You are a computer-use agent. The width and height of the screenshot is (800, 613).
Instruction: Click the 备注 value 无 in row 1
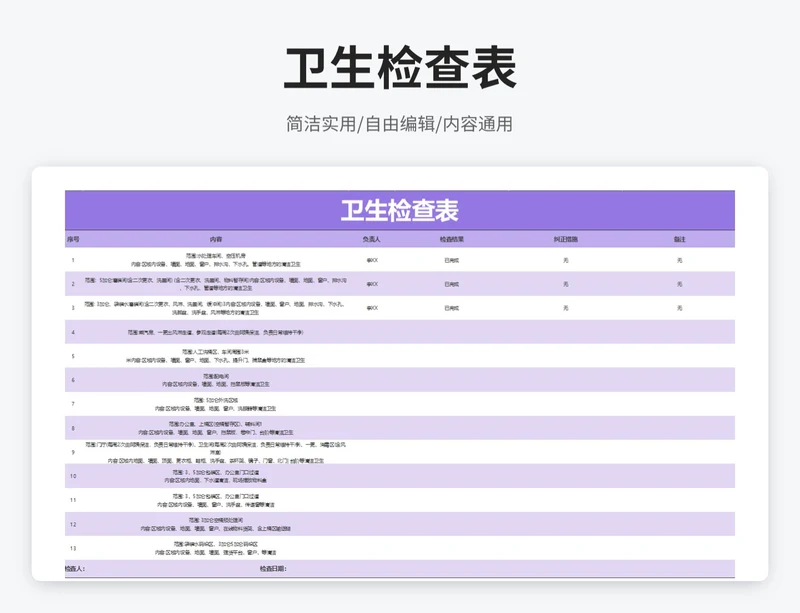[680, 260]
